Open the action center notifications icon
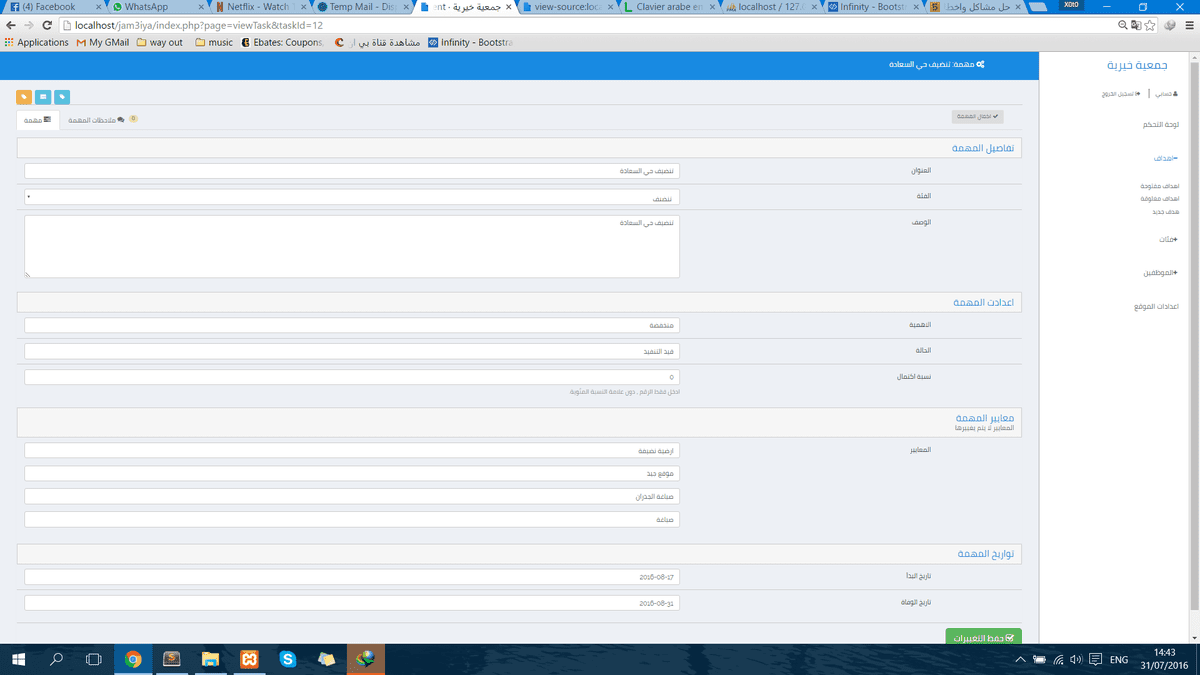 [1096, 660]
